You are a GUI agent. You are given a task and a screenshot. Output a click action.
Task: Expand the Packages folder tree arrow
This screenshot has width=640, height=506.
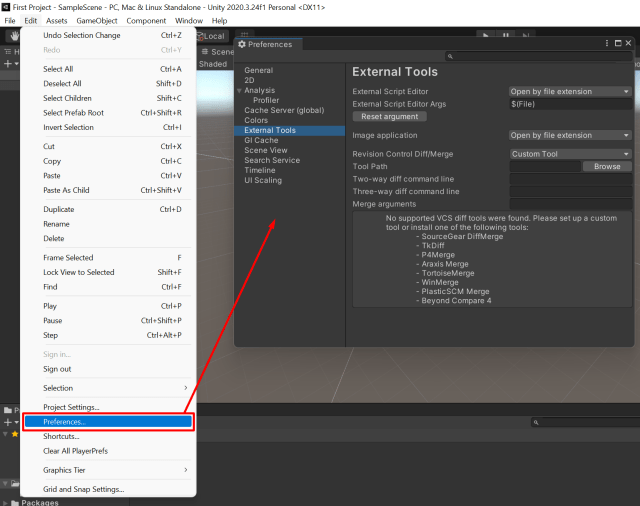coord(5,503)
